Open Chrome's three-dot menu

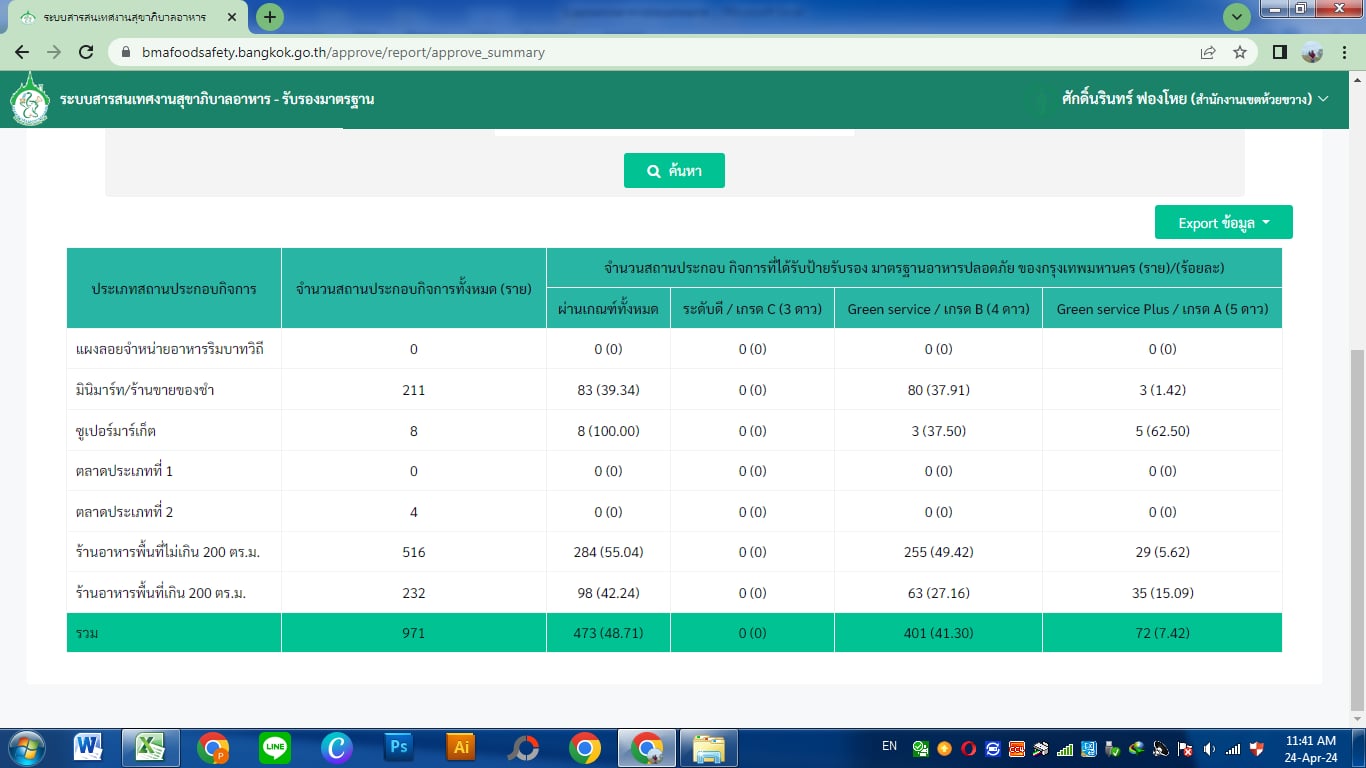click(x=1346, y=52)
